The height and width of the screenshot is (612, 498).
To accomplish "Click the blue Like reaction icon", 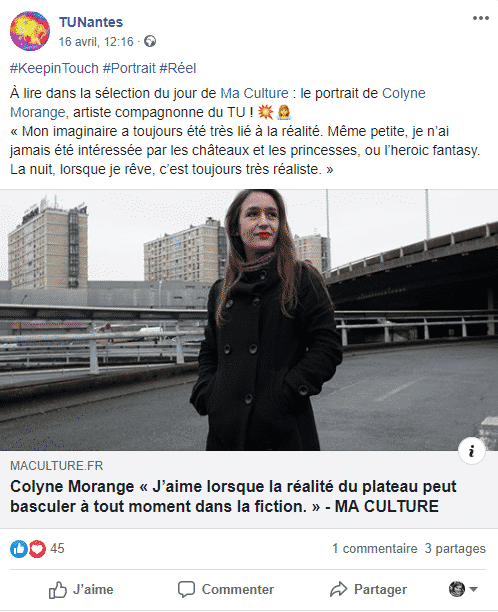I will coord(19,549).
